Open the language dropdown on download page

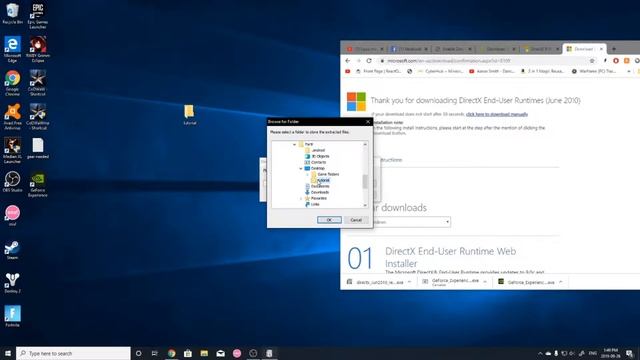tap(447, 222)
